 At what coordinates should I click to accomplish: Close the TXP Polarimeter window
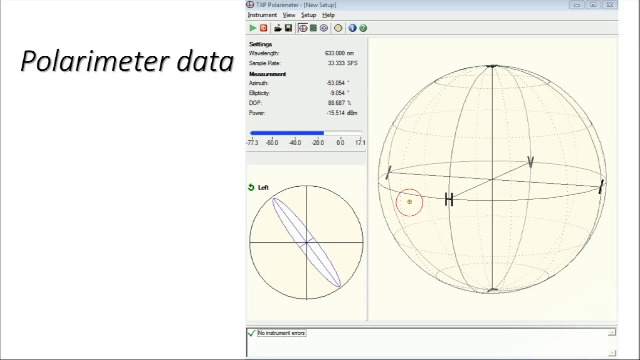coord(609,5)
